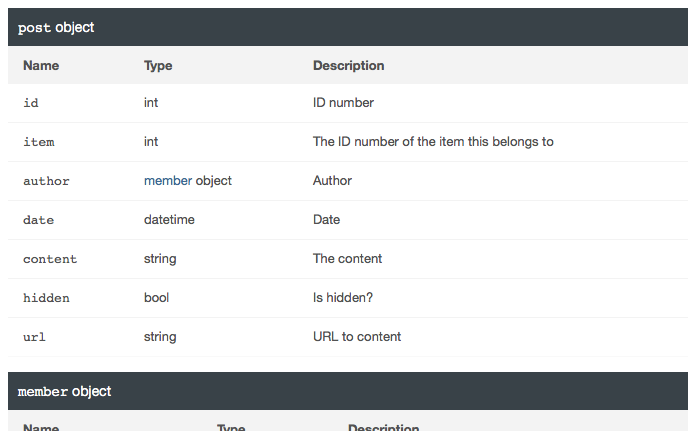Select the hidden field name
This screenshot has width=696, height=431.
[x=46, y=298]
